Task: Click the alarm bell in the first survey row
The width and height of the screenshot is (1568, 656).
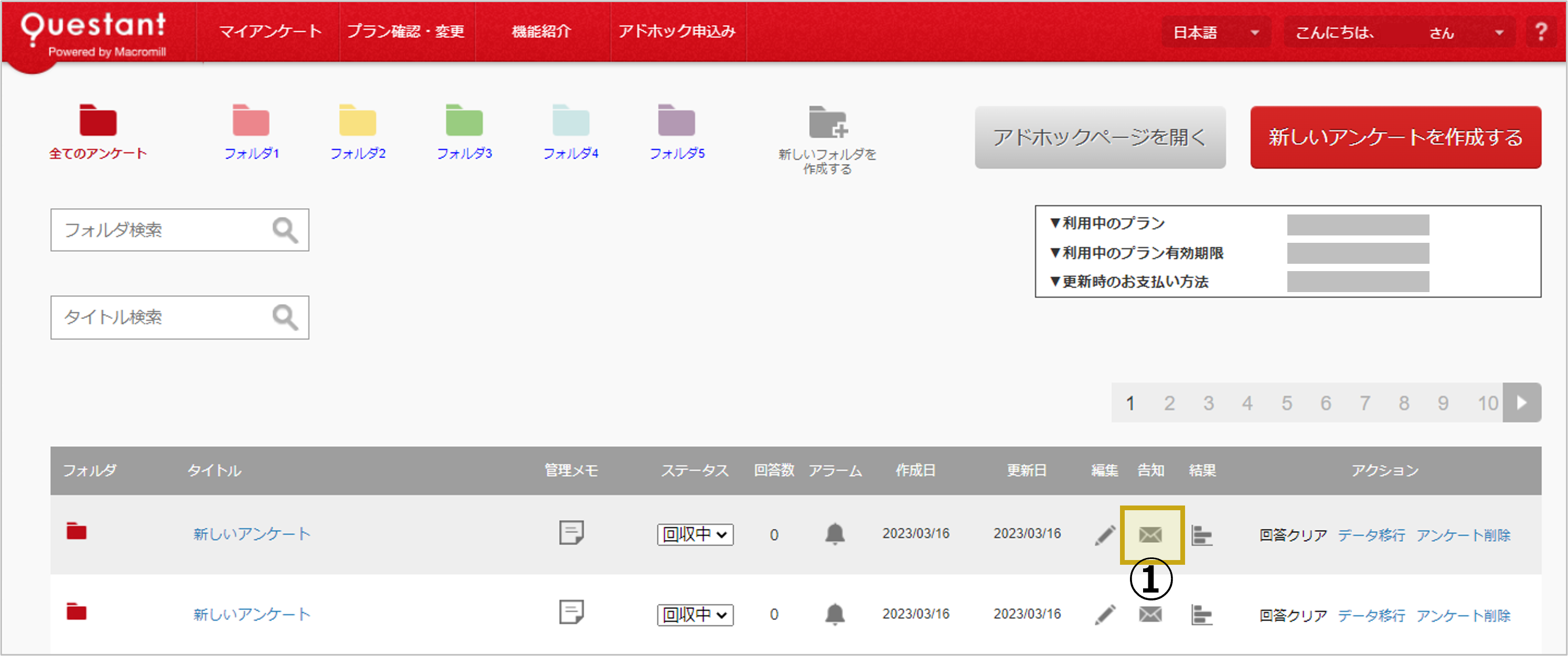Action: pos(835,534)
